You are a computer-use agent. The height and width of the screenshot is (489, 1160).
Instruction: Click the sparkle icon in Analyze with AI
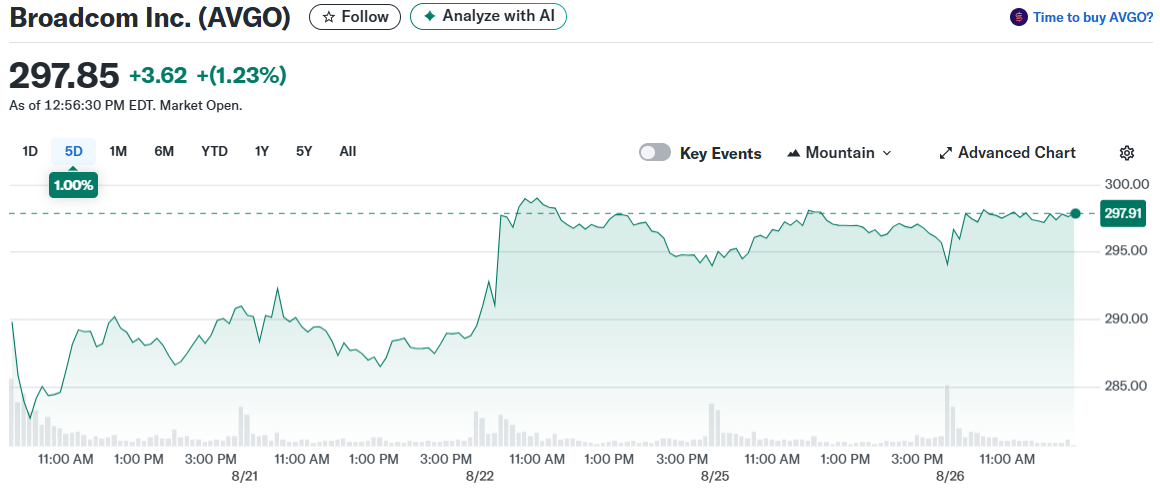point(429,16)
